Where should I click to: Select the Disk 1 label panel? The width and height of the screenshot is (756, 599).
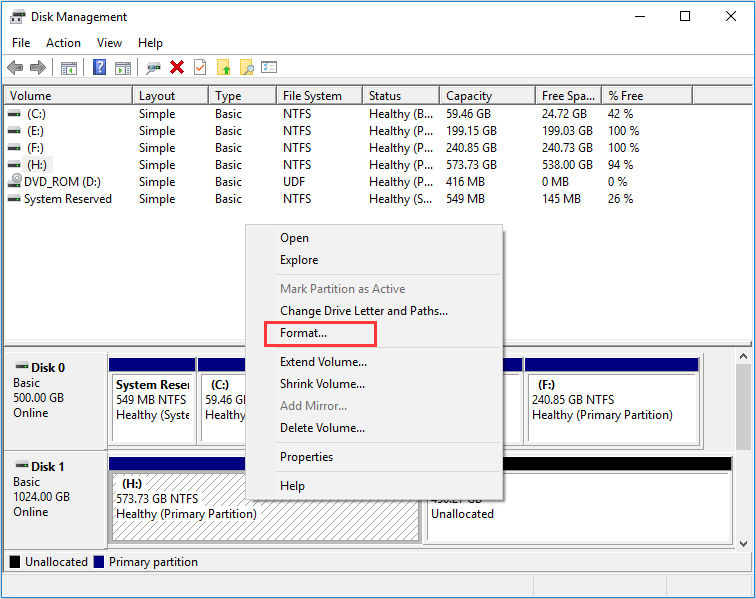pos(55,500)
